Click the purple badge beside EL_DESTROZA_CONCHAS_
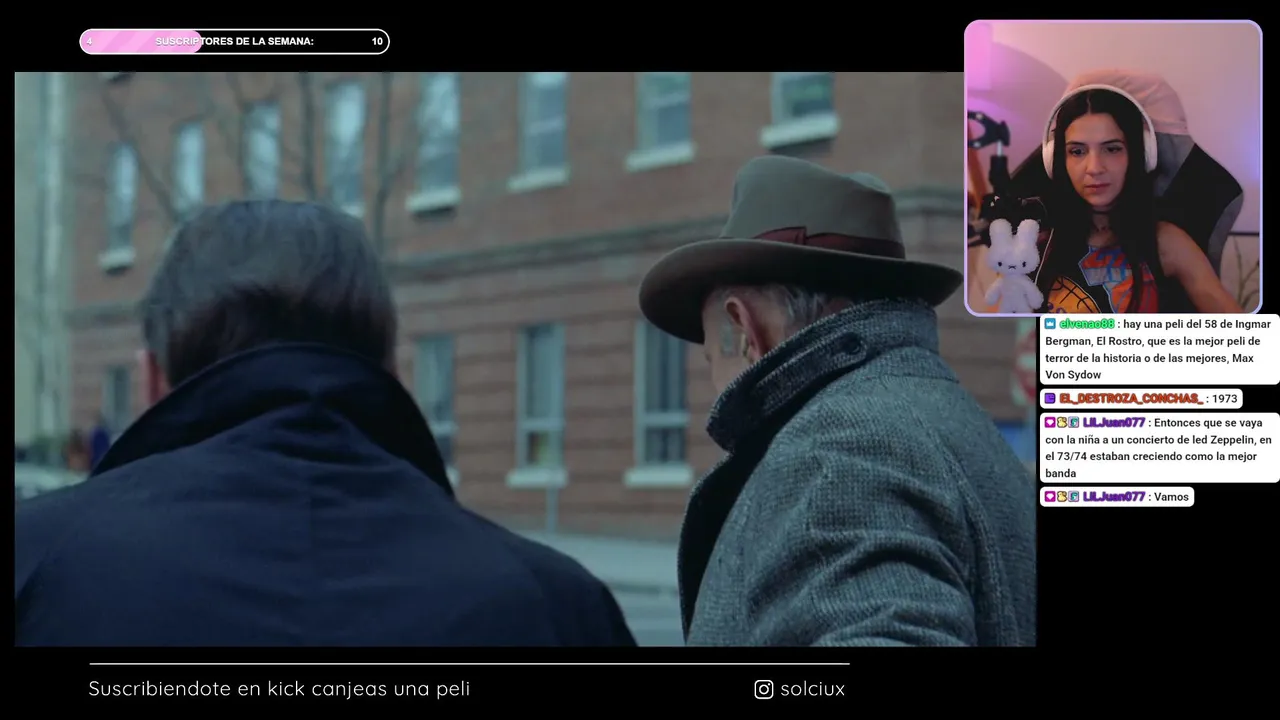 [x=1050, y=398]
